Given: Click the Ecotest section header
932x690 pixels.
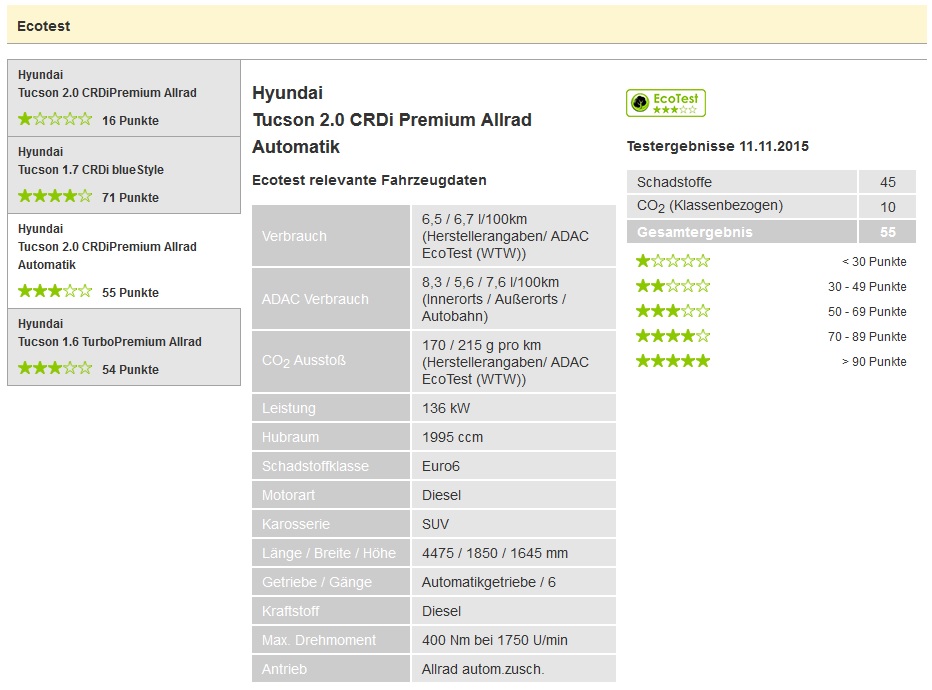Looking at the screenshot, I should [467, 26].
